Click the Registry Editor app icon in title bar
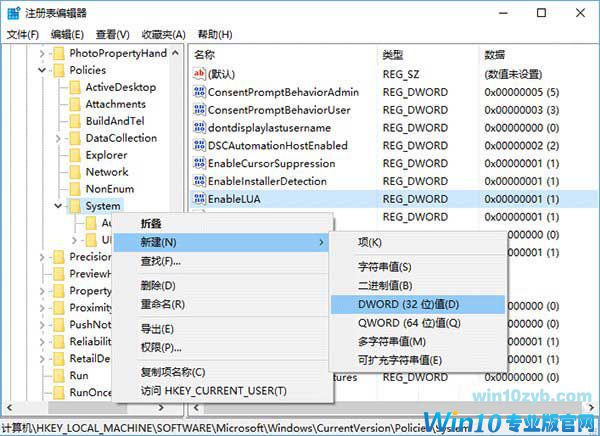This screenshot has height=436, width=600. 14,11
